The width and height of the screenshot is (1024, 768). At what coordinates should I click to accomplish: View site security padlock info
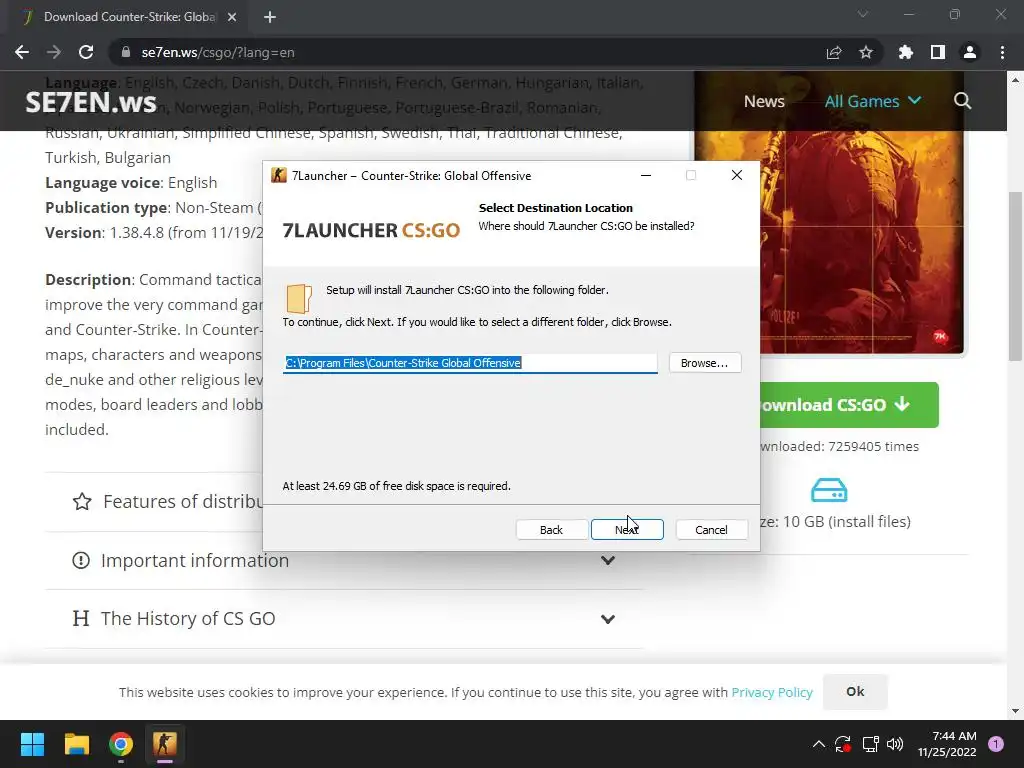pos(125,52)
